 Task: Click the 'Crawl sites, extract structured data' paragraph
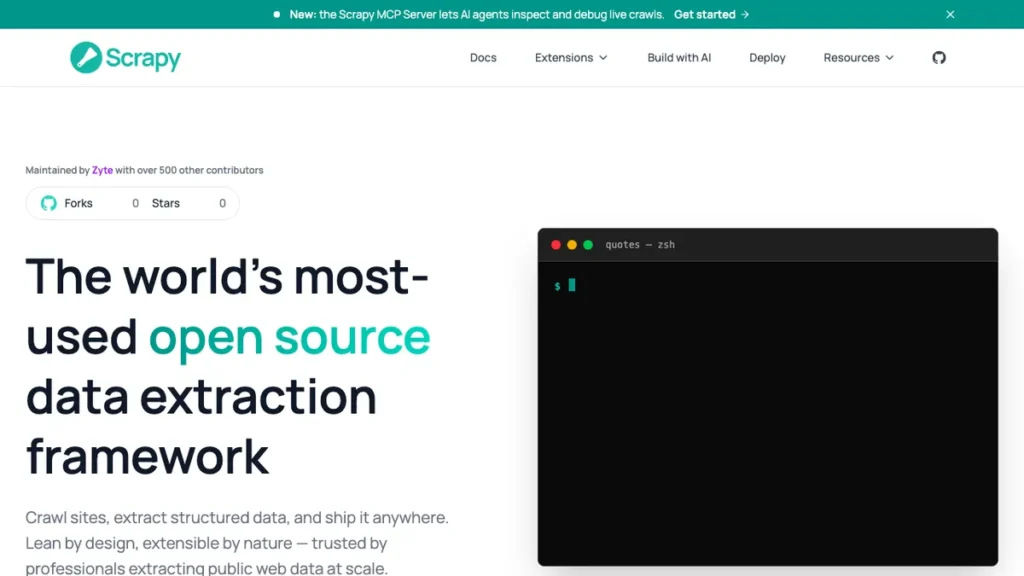click(x=237, y=543)
